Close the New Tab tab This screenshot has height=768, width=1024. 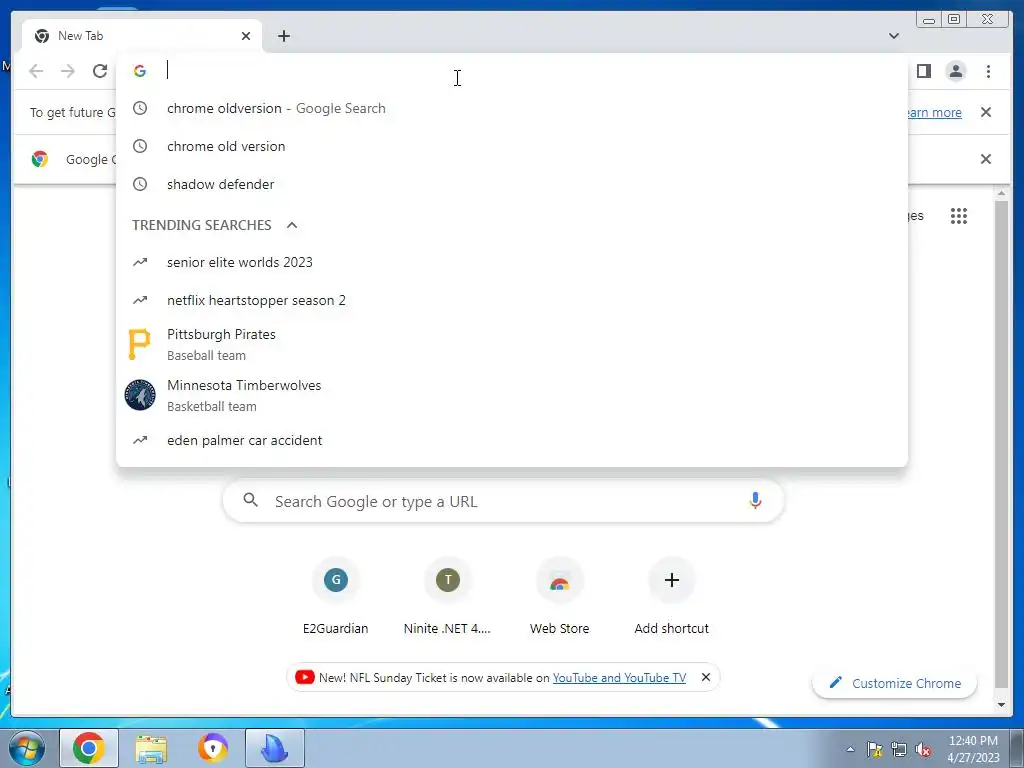[246, 36]
